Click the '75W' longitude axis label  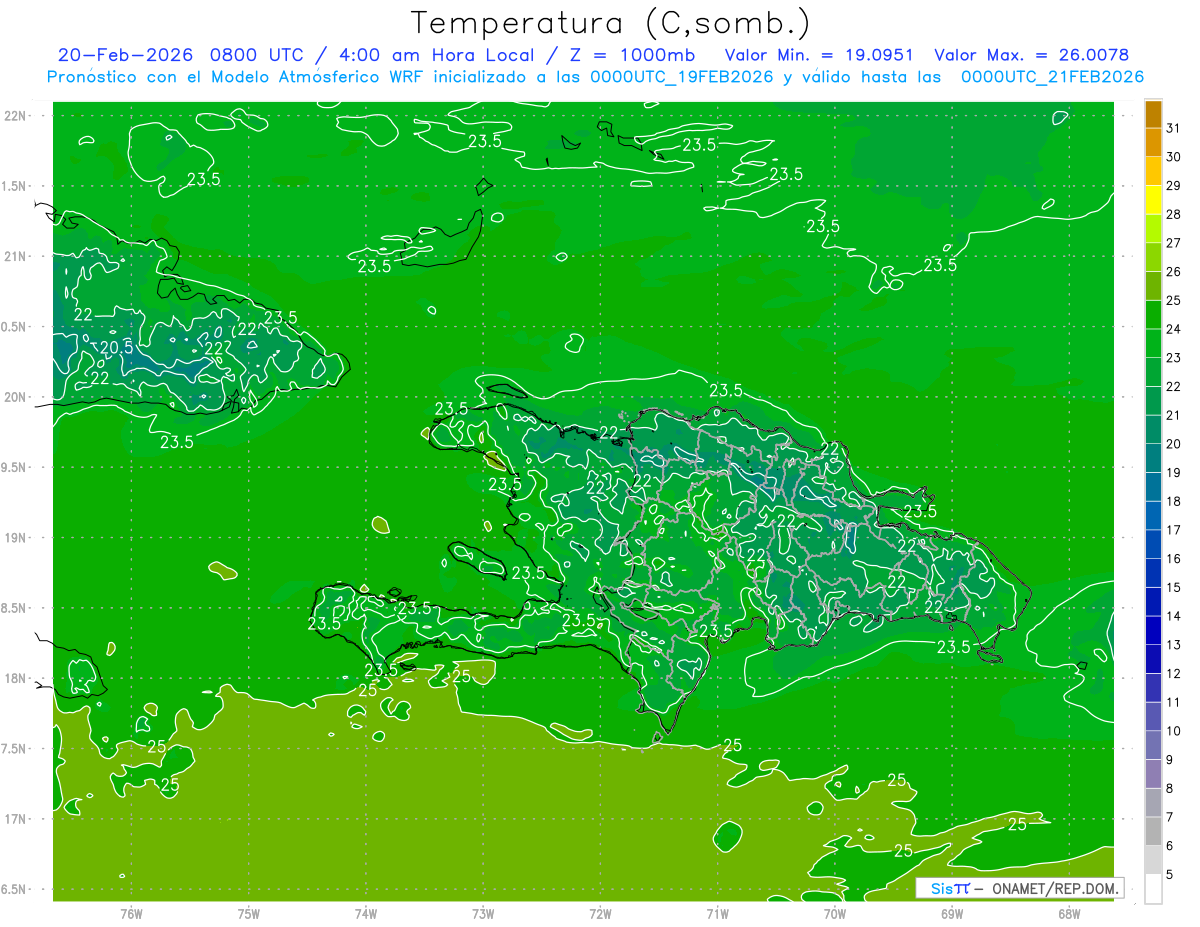coord(249,913)
